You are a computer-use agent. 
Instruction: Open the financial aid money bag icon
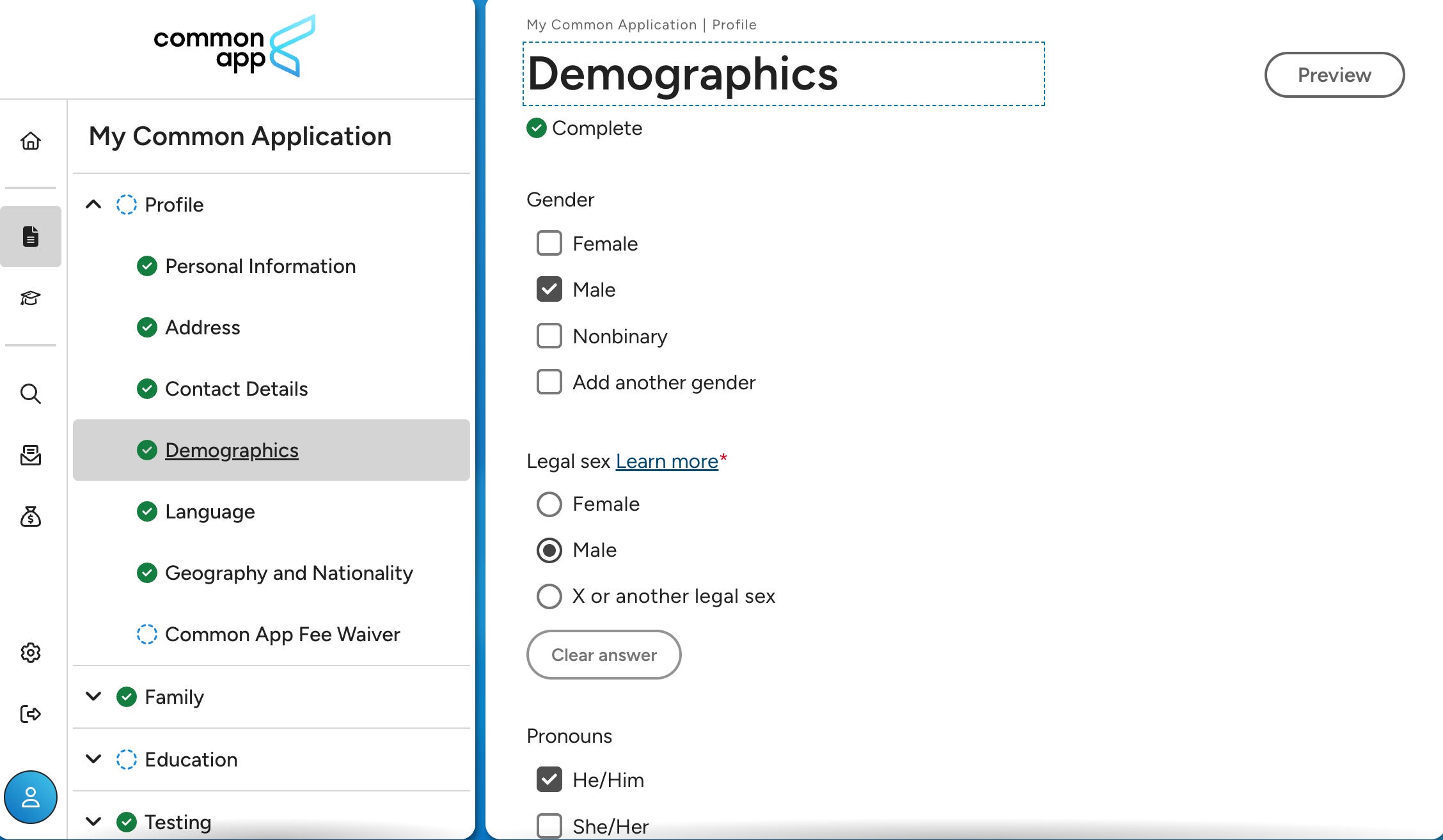click(x=31, y=517)
